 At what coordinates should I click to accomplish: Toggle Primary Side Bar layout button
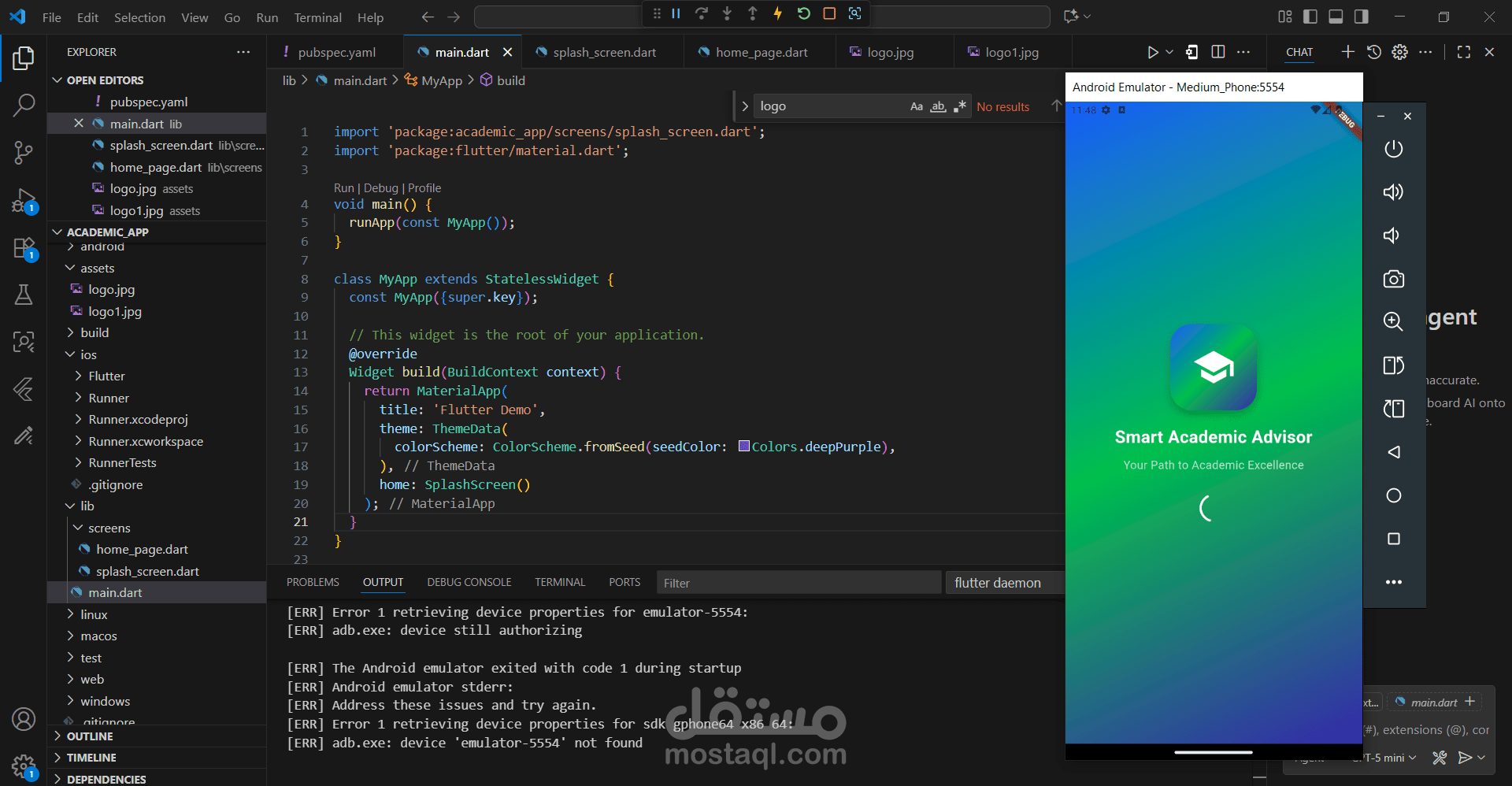tap(1310, 17)
